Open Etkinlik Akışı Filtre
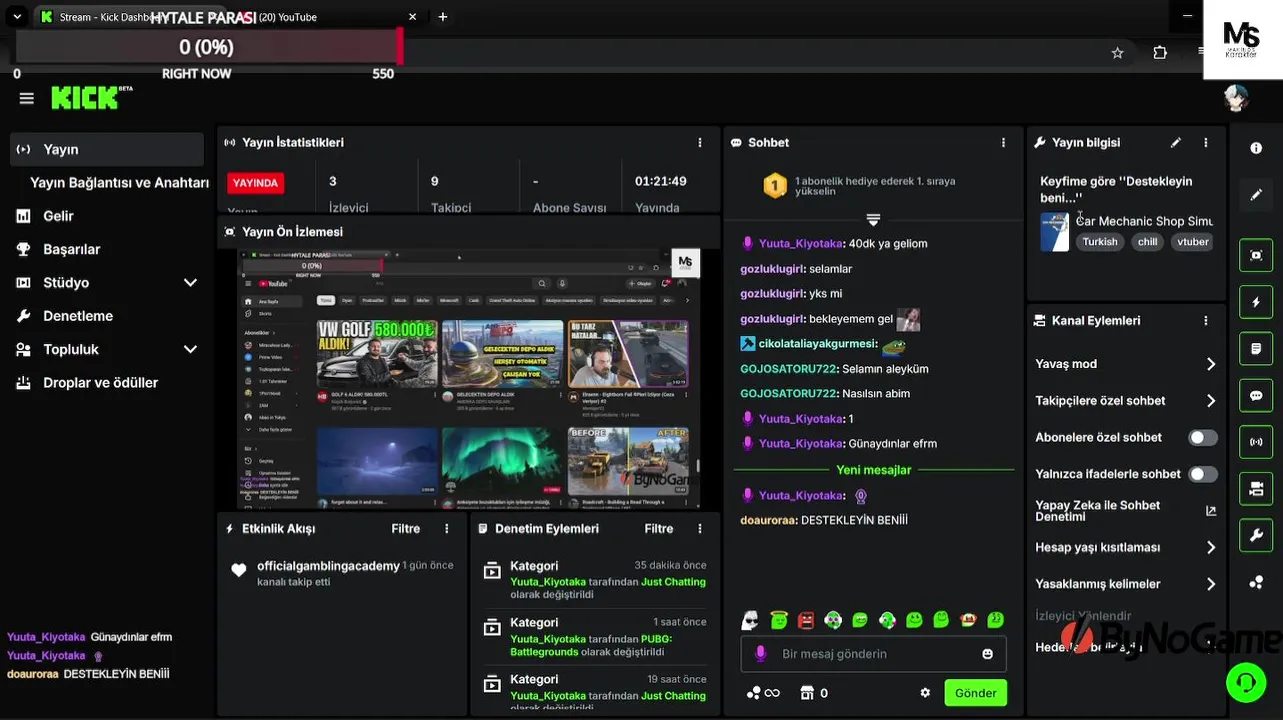 click(405, 529)
